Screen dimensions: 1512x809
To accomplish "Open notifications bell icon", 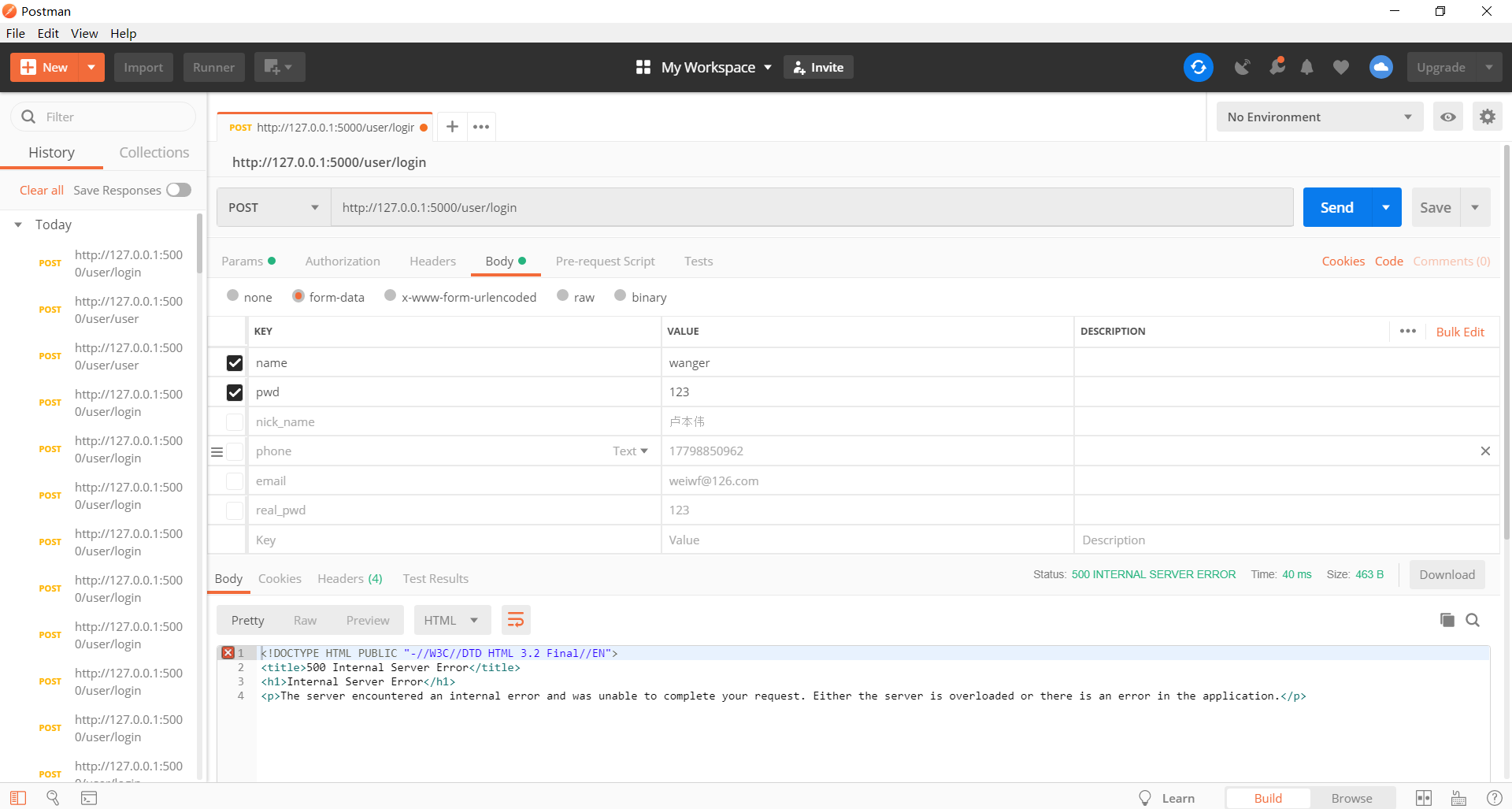I will (1306, 67).
